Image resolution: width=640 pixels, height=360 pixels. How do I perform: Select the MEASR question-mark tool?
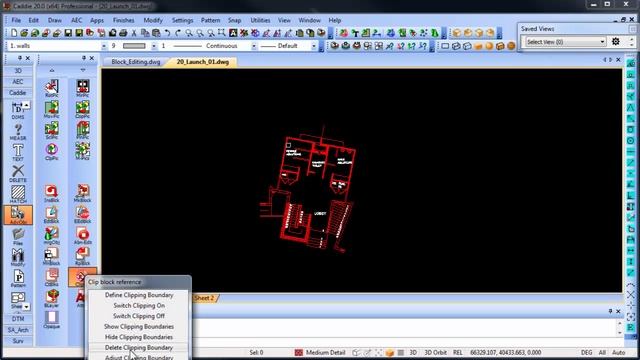point(18,132)
